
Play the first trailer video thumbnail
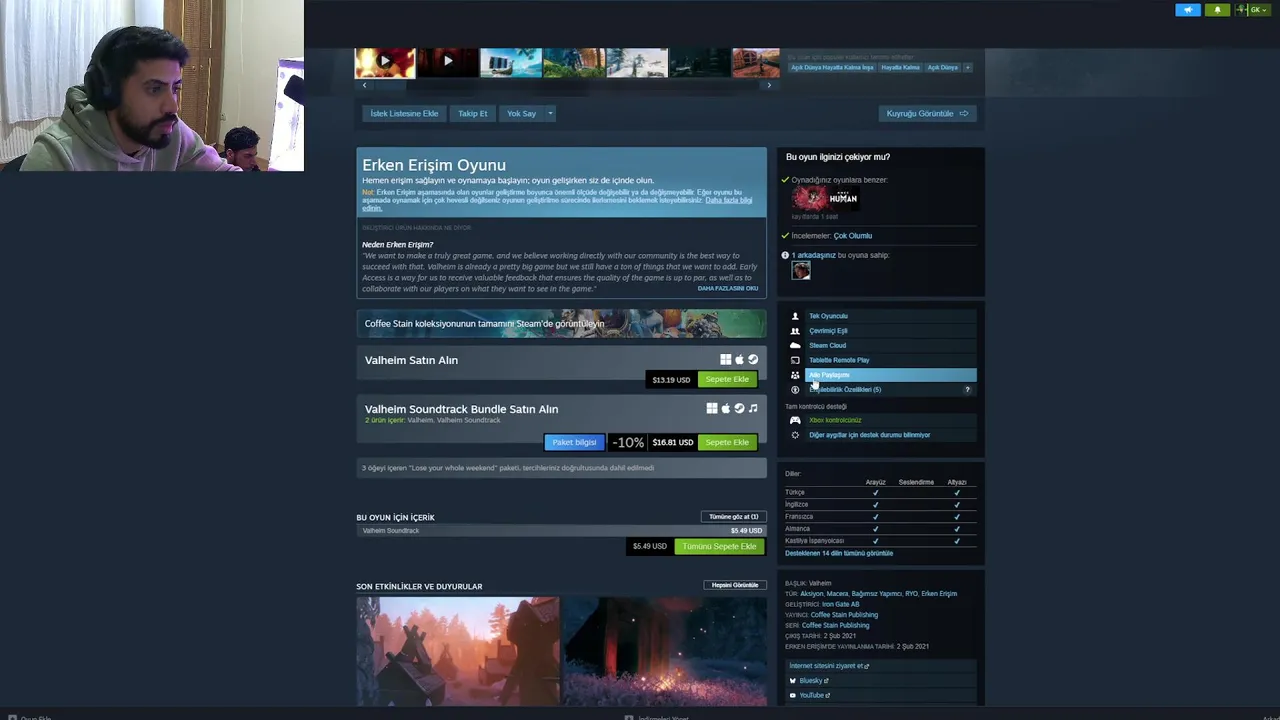385,62
